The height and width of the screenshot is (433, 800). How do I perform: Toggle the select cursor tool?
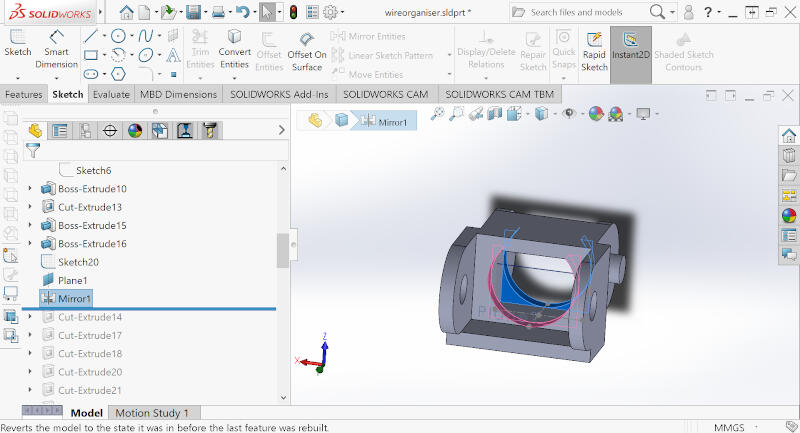(x=267, y=12)
